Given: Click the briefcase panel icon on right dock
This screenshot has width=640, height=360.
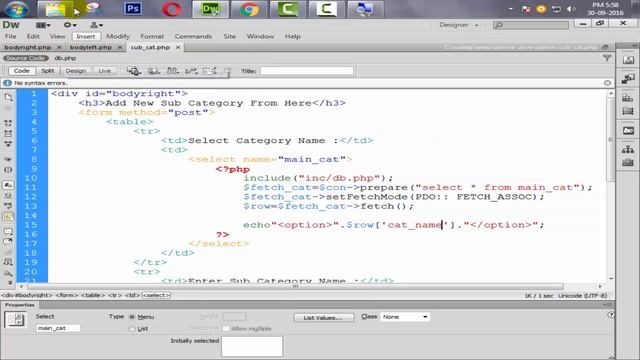Looking at the screenshot, I should tap(628, 162).
